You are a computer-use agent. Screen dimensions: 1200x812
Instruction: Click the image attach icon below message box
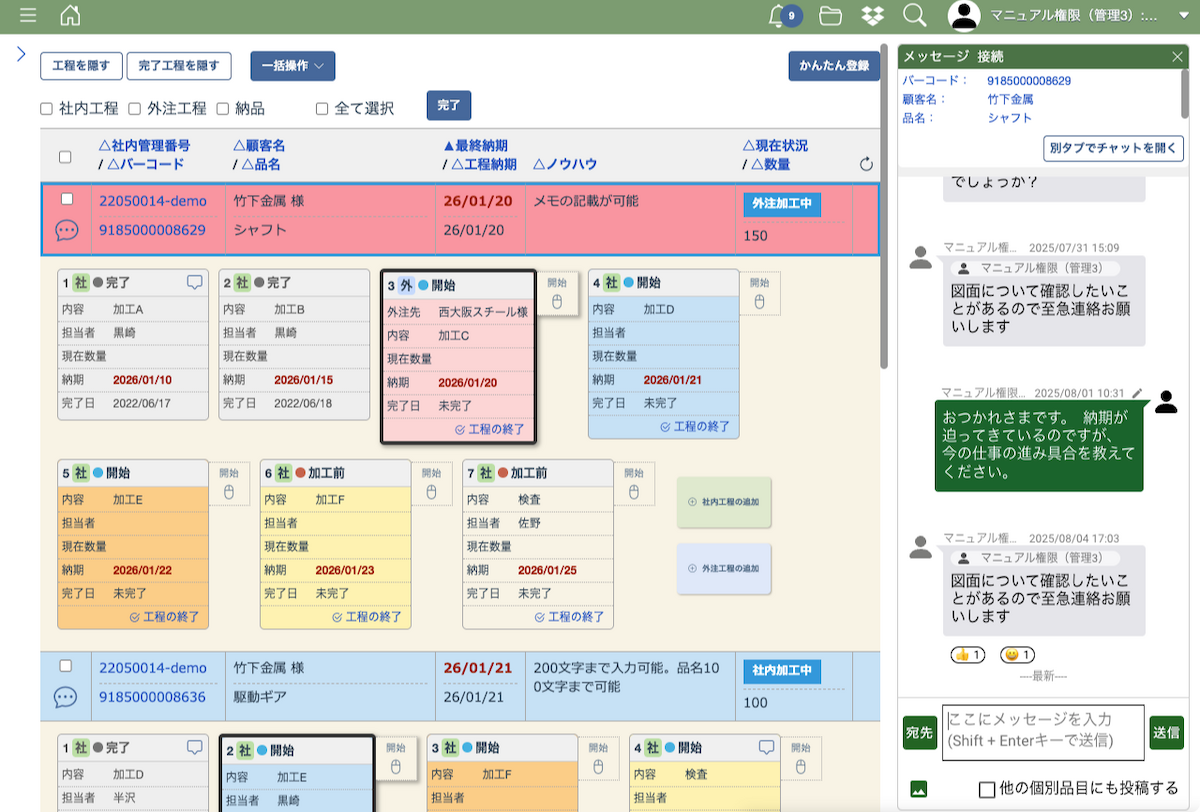[918, 788]
